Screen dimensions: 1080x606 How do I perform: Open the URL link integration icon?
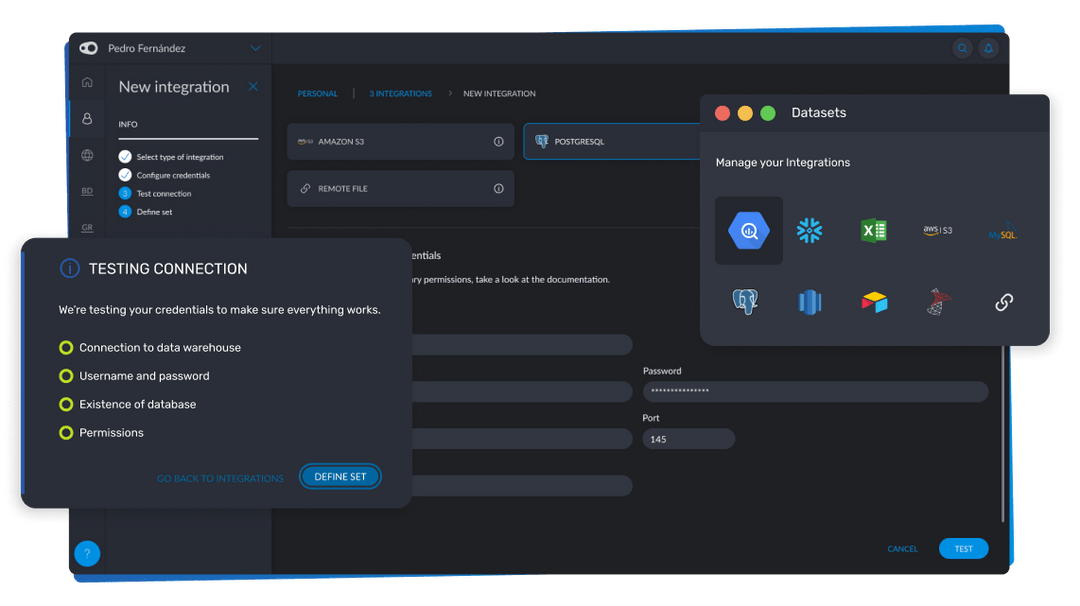point(1003,300)
